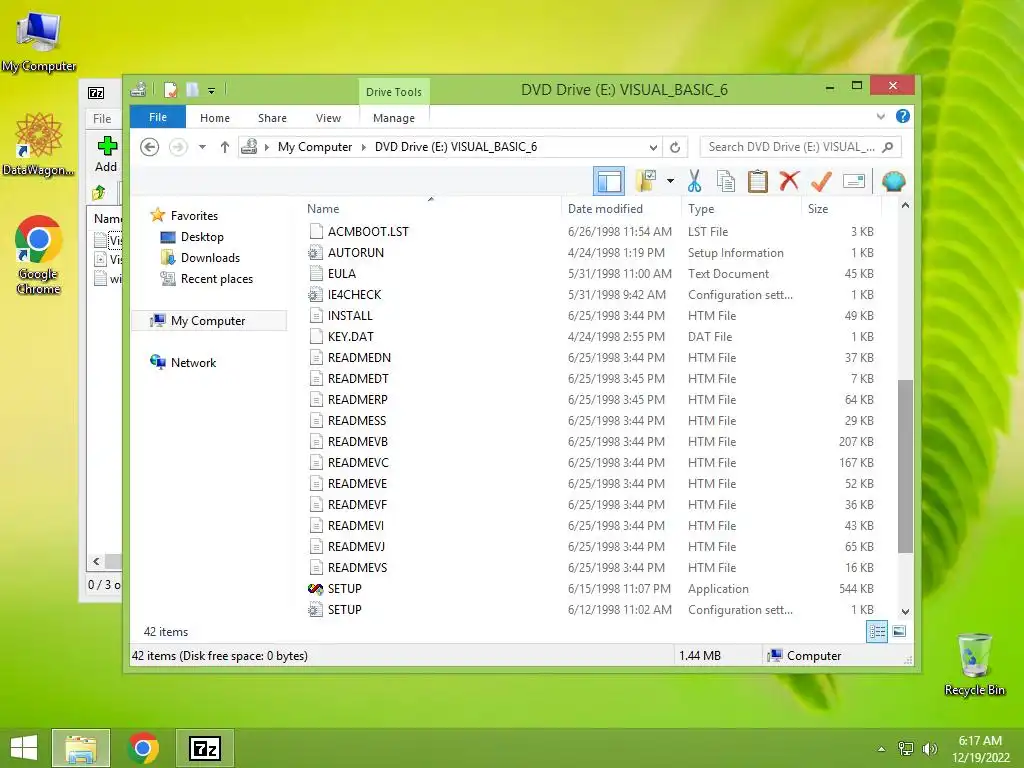Click the search magnifier icon
This screenshot has height=768, width=1024.
point(887,147)
